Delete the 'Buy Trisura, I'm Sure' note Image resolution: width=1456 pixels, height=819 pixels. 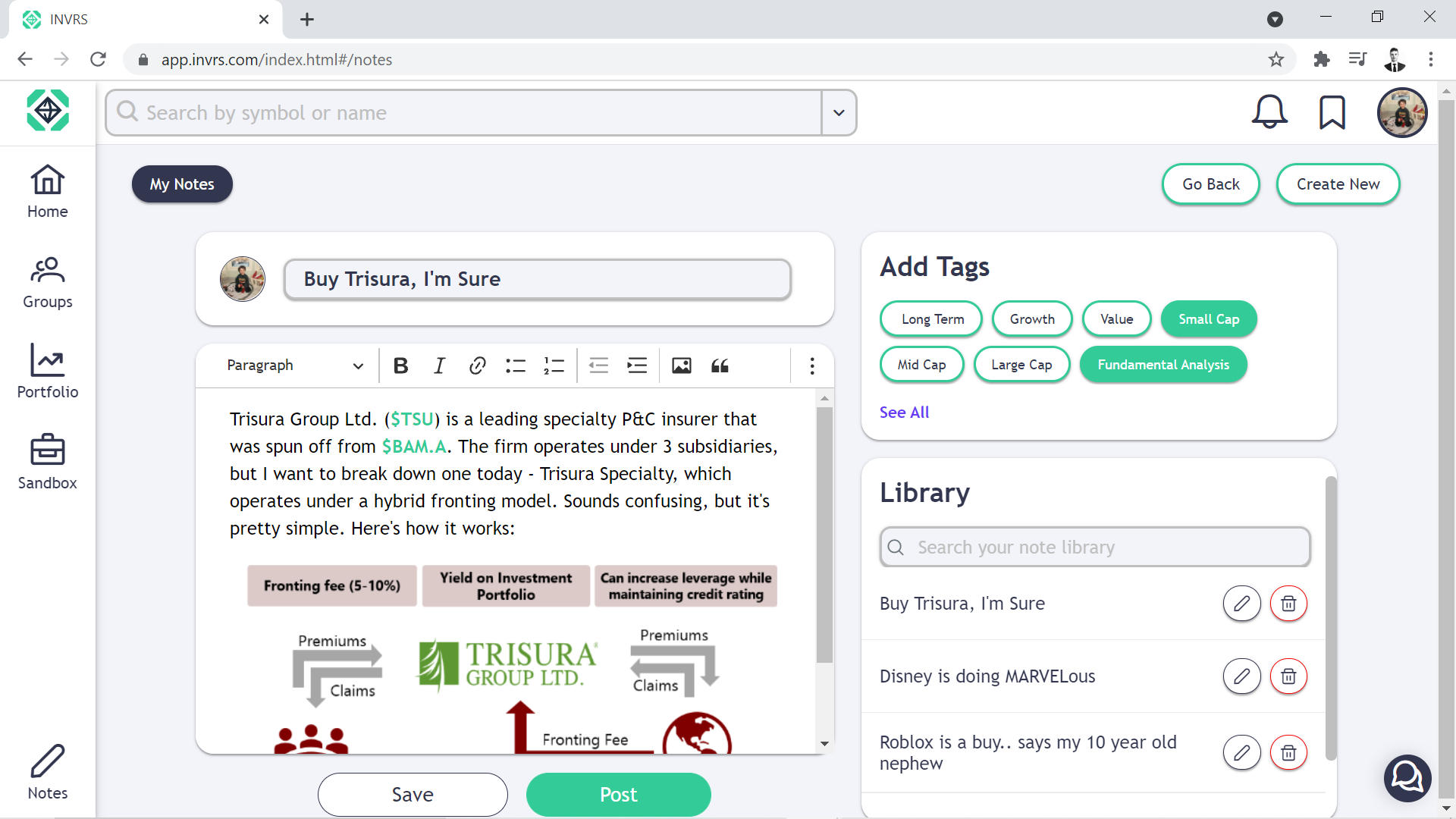(x=1288, y=604)
